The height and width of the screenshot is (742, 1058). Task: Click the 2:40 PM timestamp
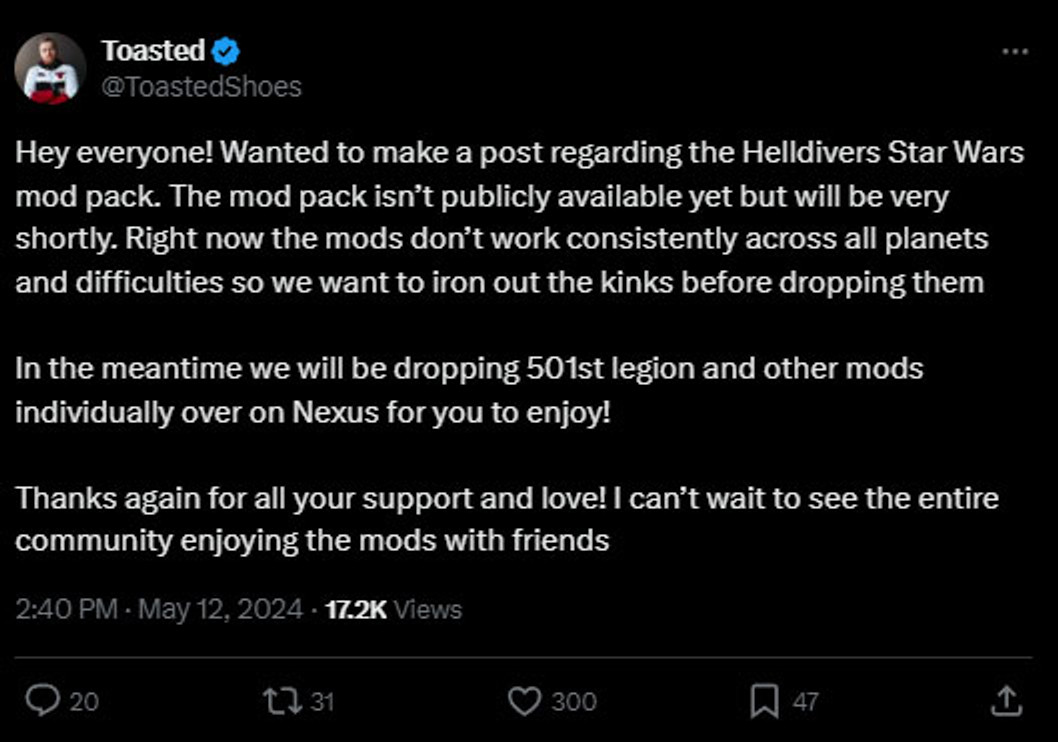click(x=66, y=609)
